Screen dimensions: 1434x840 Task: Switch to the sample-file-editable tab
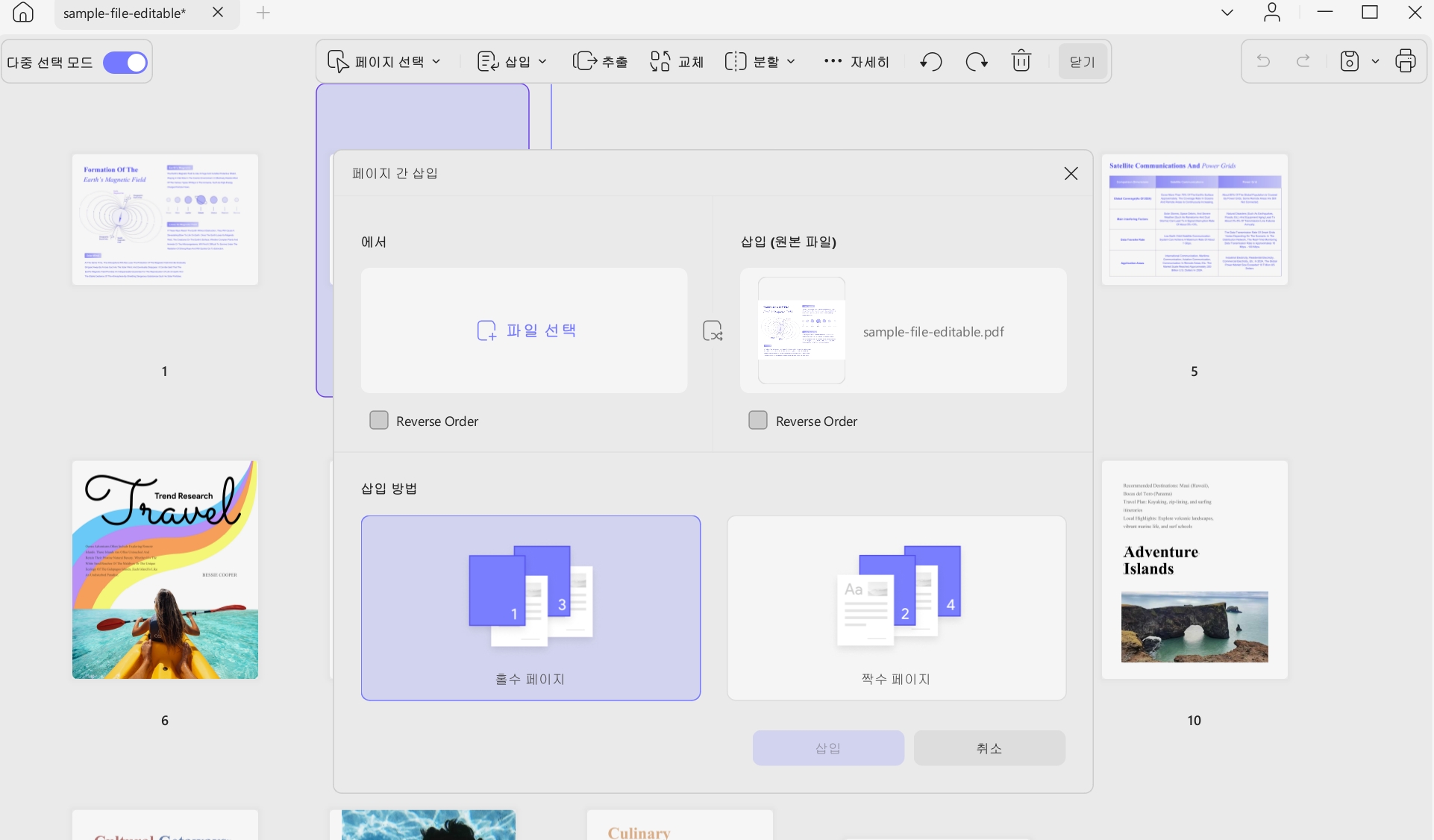(125, 13)
